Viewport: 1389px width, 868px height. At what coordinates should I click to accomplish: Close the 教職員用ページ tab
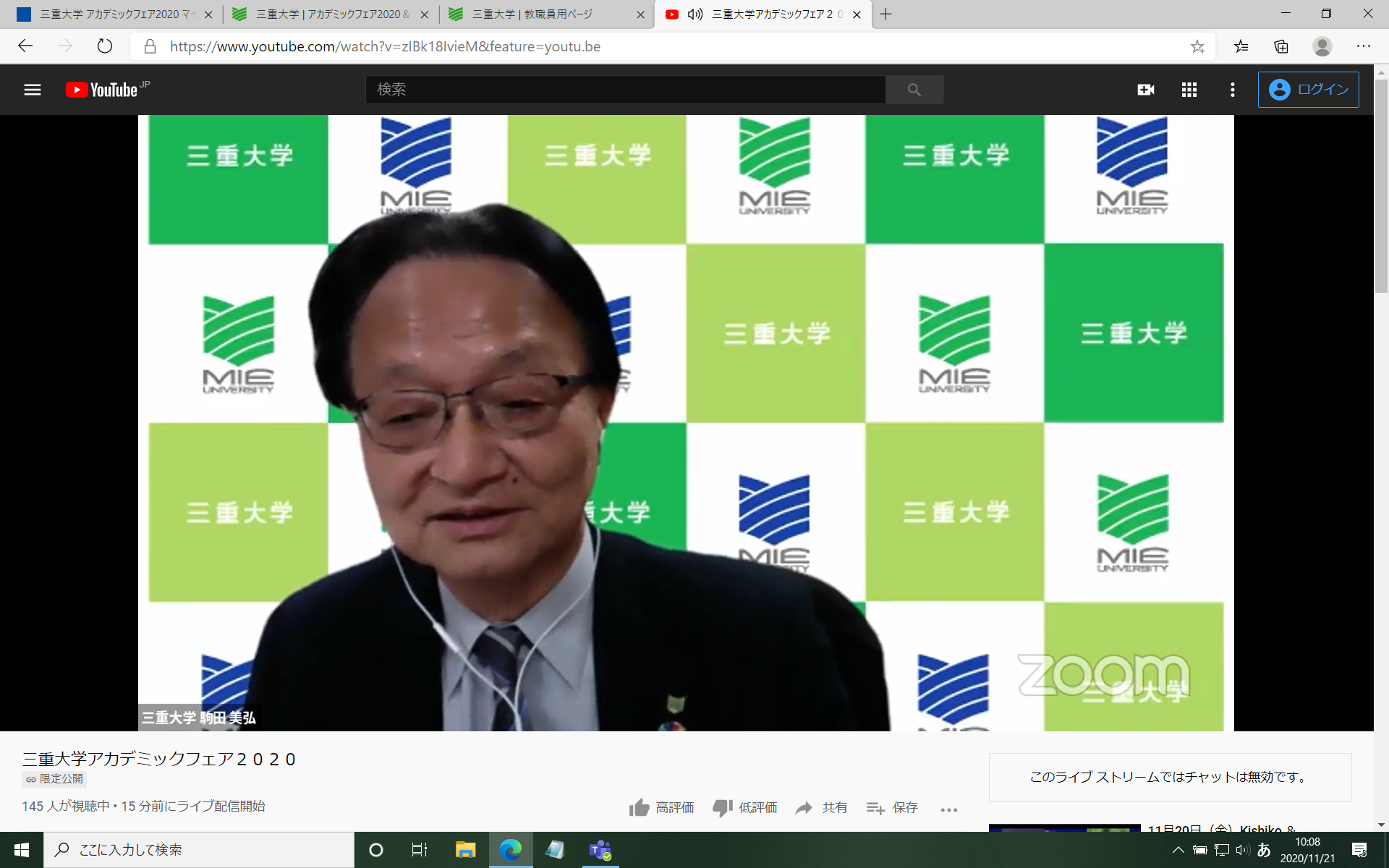(640, 14)
